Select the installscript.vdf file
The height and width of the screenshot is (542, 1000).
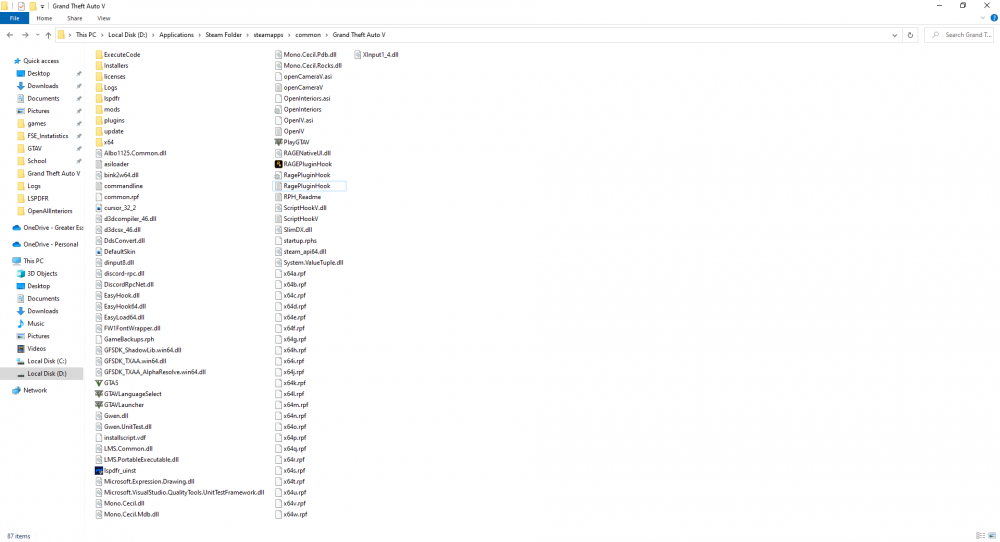click(x=124, y=438)
